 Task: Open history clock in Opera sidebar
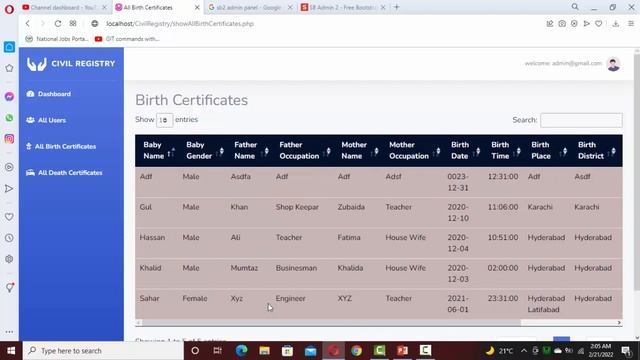coord(9,238)
